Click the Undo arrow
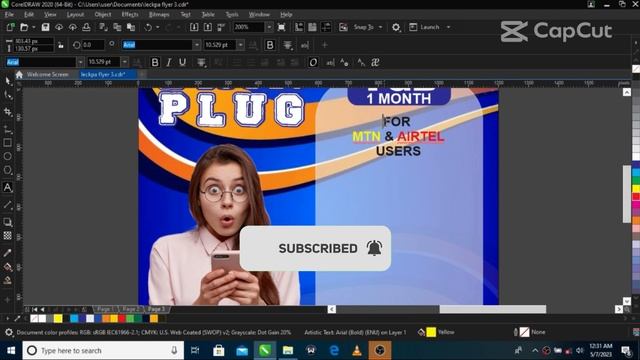 (148, 27)
